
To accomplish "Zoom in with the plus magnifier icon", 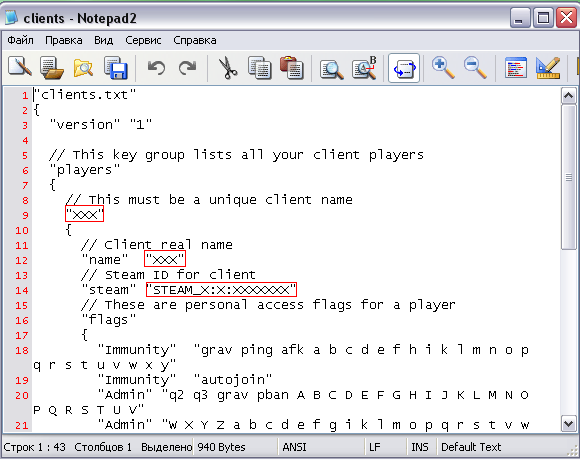I will tap(443, 68).
